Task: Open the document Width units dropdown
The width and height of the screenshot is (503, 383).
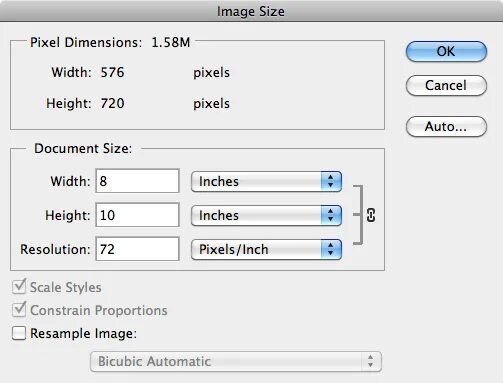Action: [266, 182]
